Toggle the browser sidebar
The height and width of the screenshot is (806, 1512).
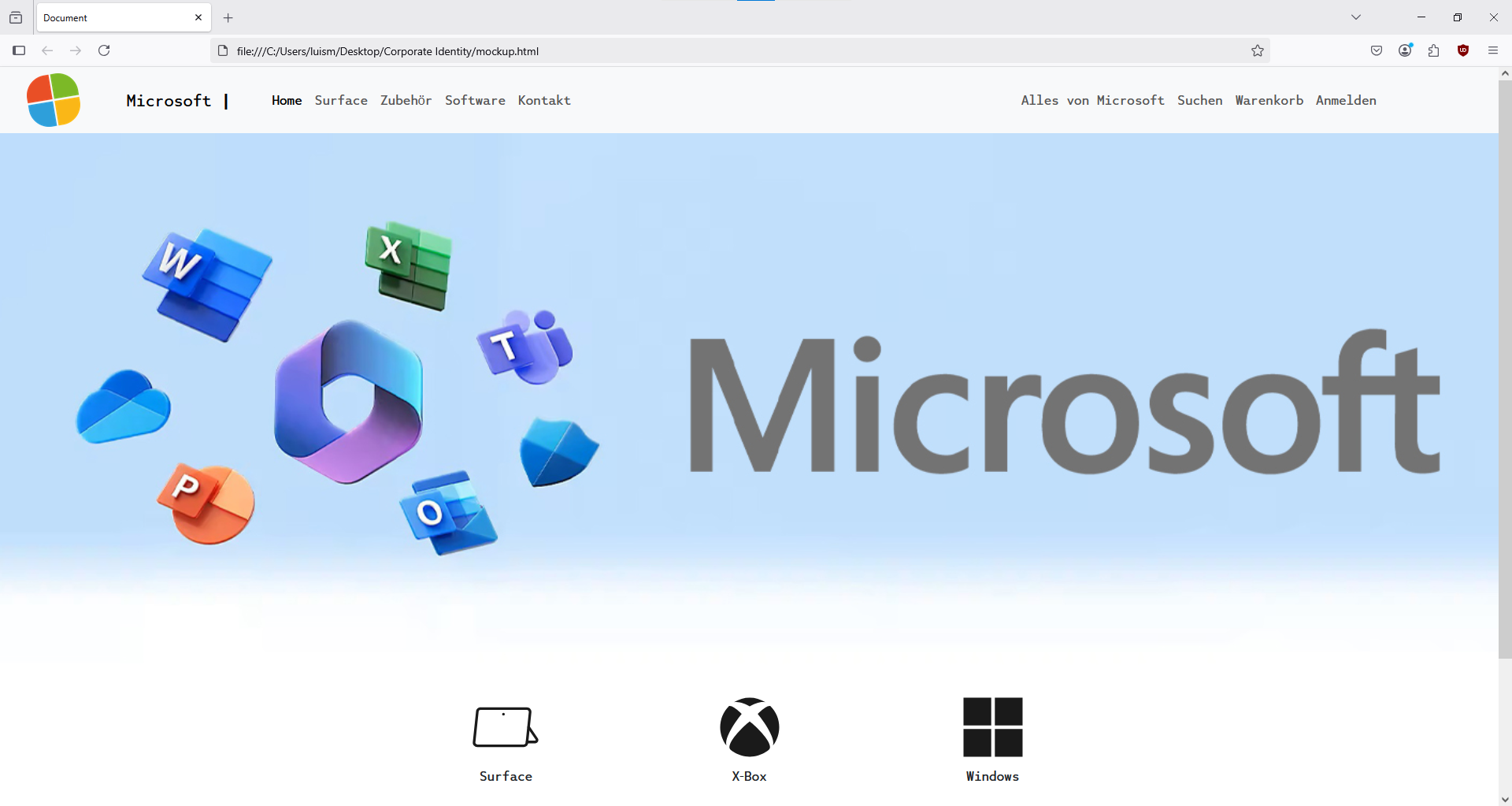click(19, 50)
